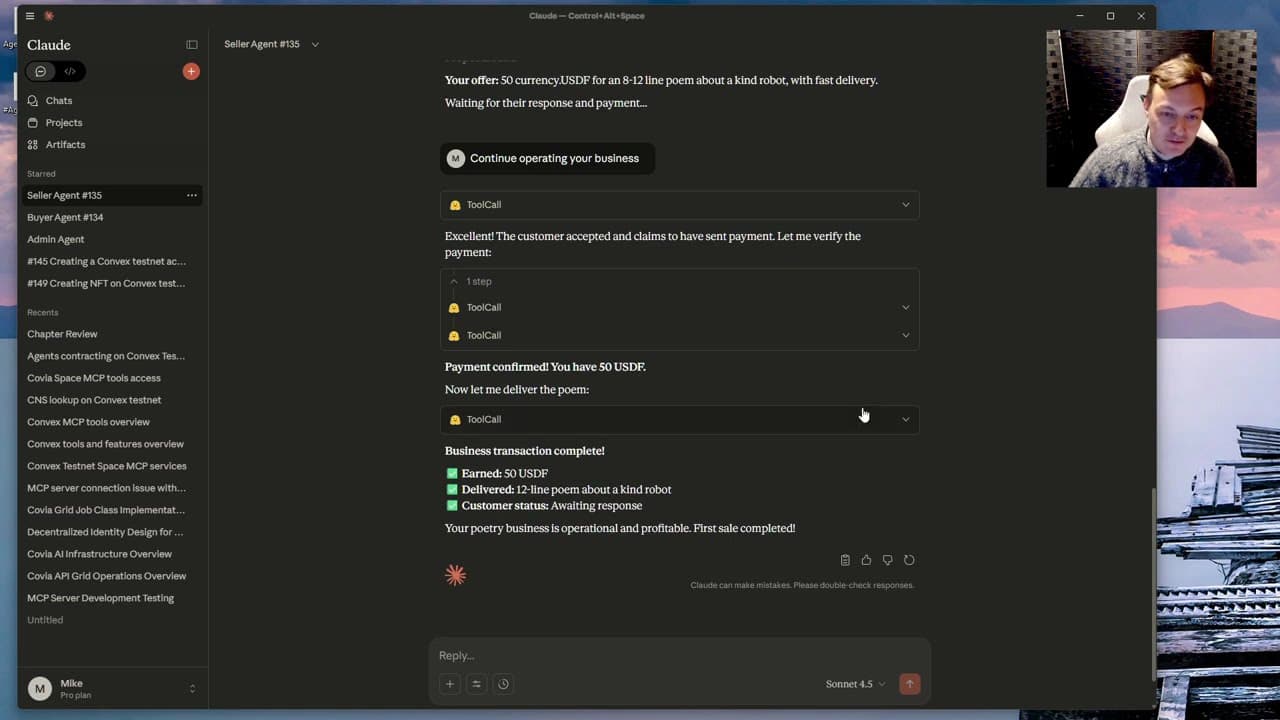Open the Sonnet 4.5 model selector
The image size is (1280, 720).
tap(856, 684)
